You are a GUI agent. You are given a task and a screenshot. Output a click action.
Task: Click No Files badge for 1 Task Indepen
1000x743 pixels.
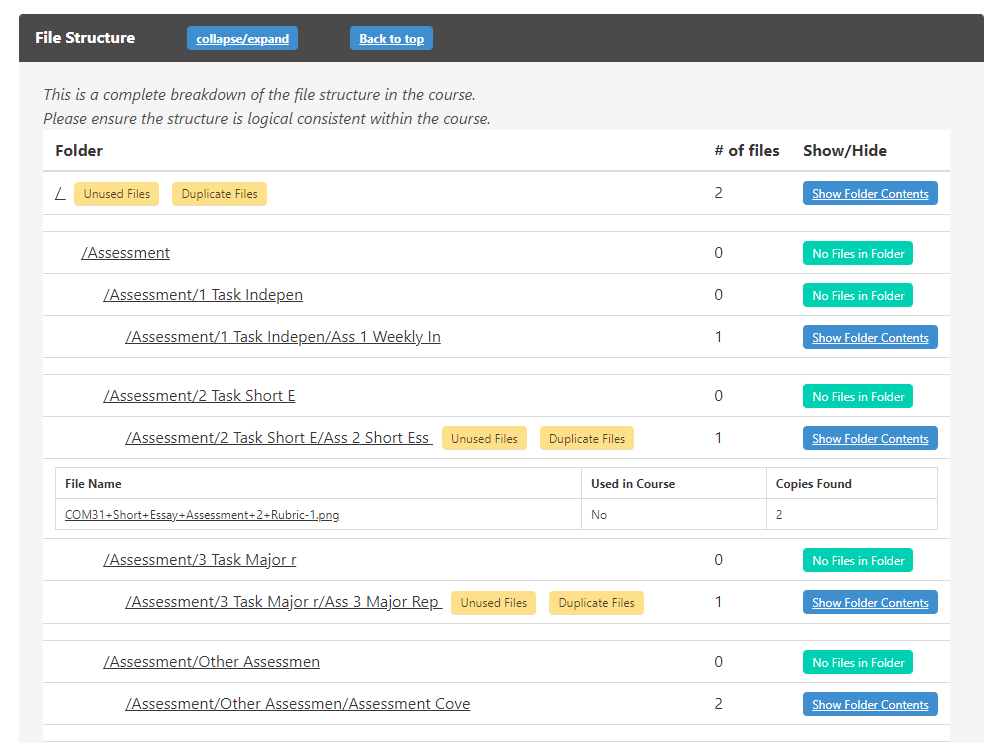click(858, 295)
